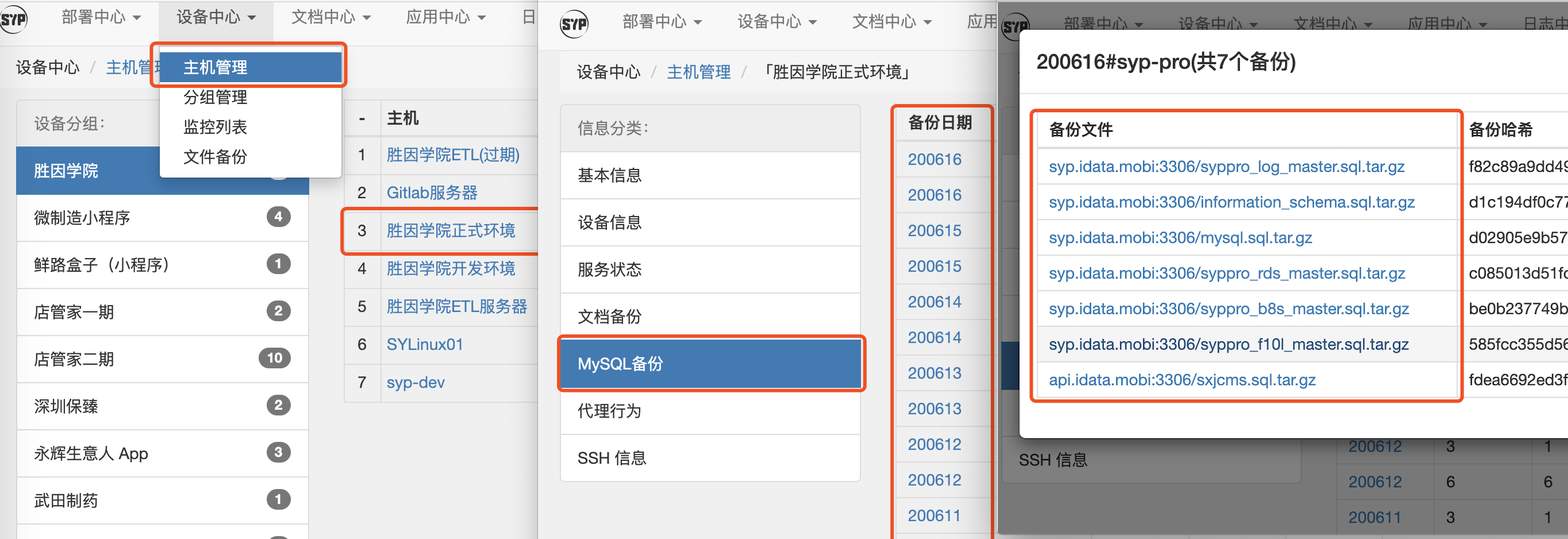1568x539 pixels.
Task: Select 文件备份 from the 设备中心 menu
Action: click(x=250, y=156)
